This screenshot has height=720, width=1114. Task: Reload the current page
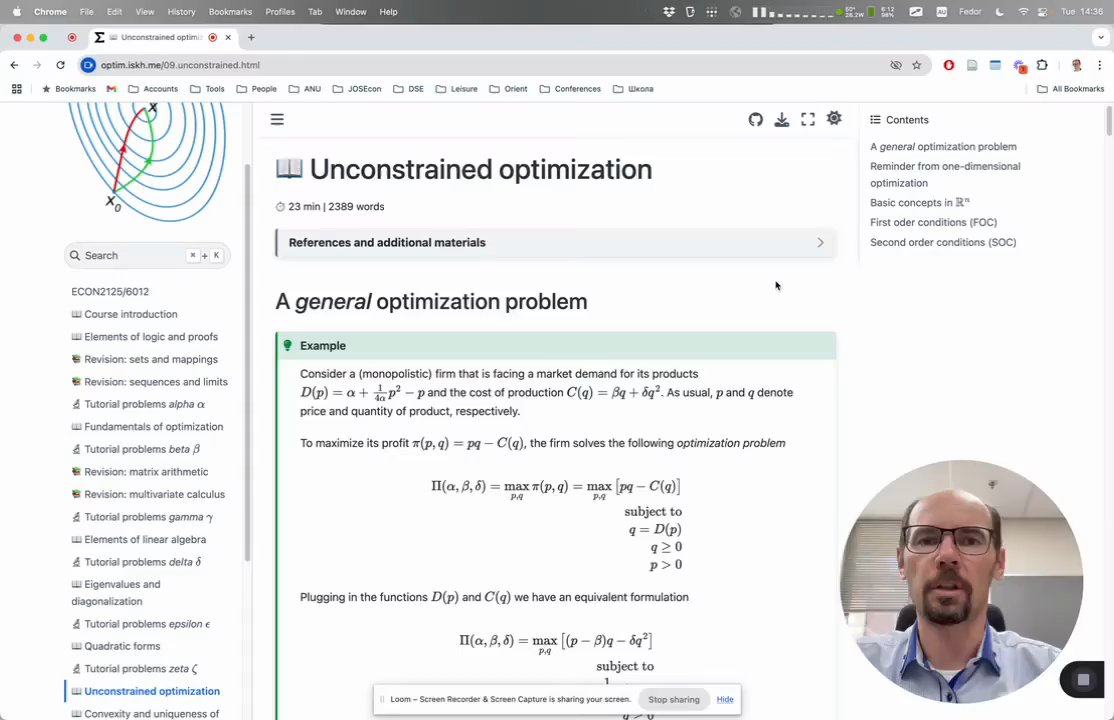pos(60,65)
